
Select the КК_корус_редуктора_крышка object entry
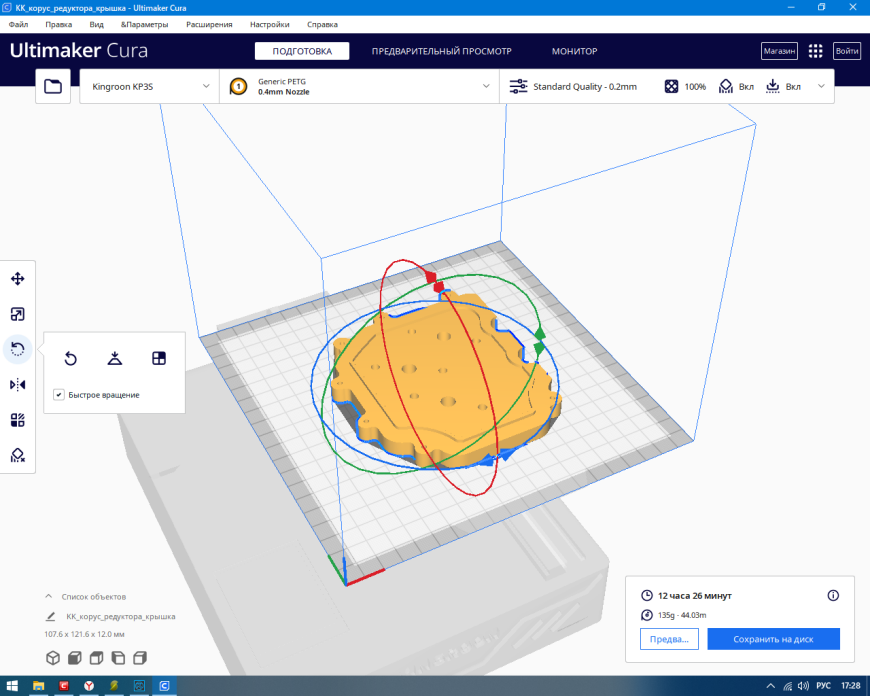(120, 616)
